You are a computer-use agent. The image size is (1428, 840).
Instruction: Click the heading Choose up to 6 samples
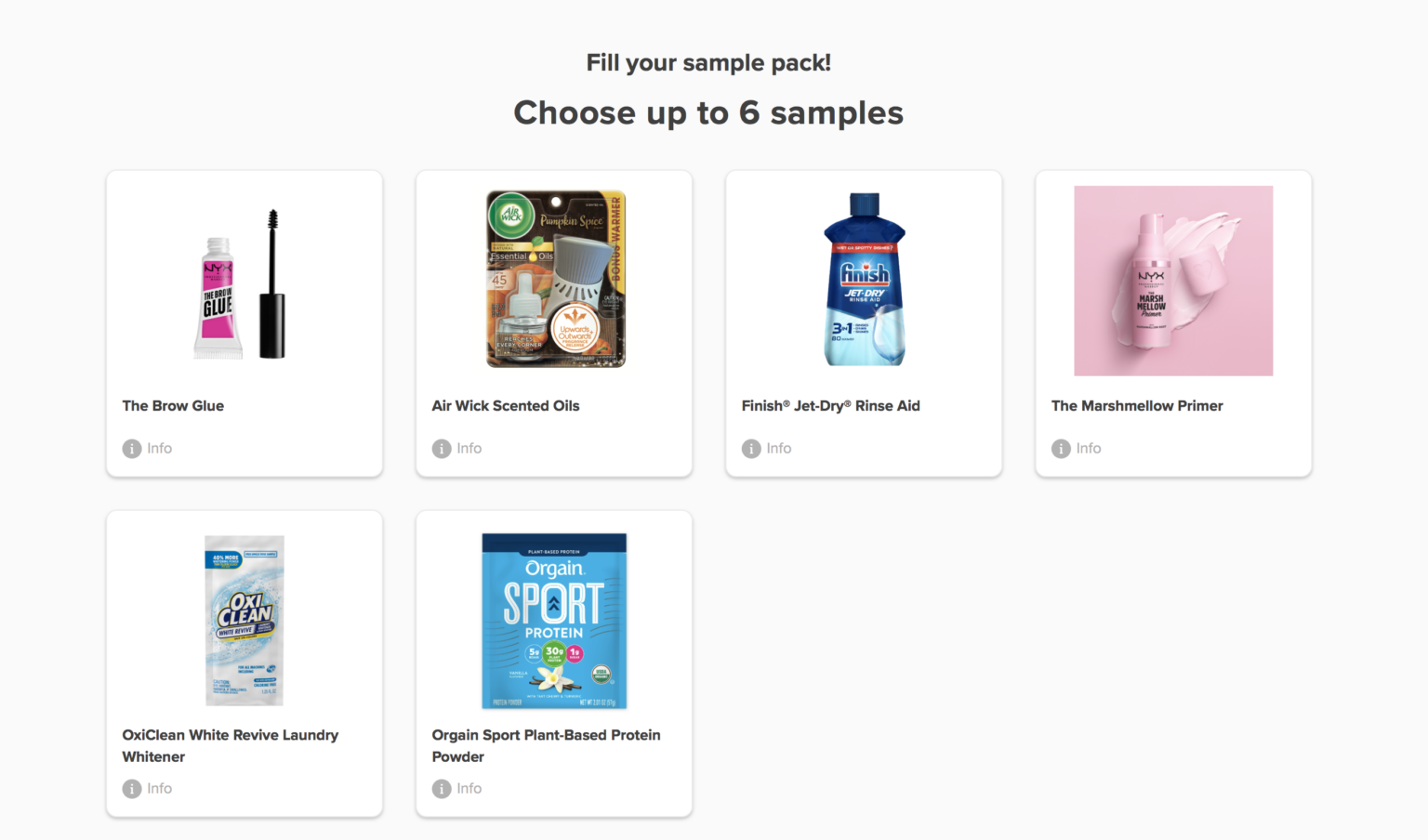pyautogui.click(x=708, y=112)
